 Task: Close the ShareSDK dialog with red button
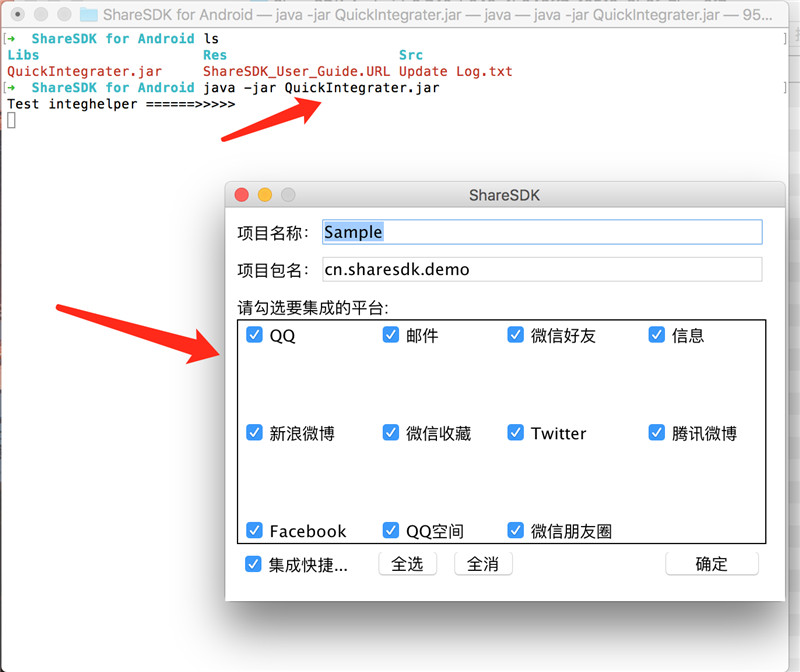pyautogui.click(x=241, y=195)
